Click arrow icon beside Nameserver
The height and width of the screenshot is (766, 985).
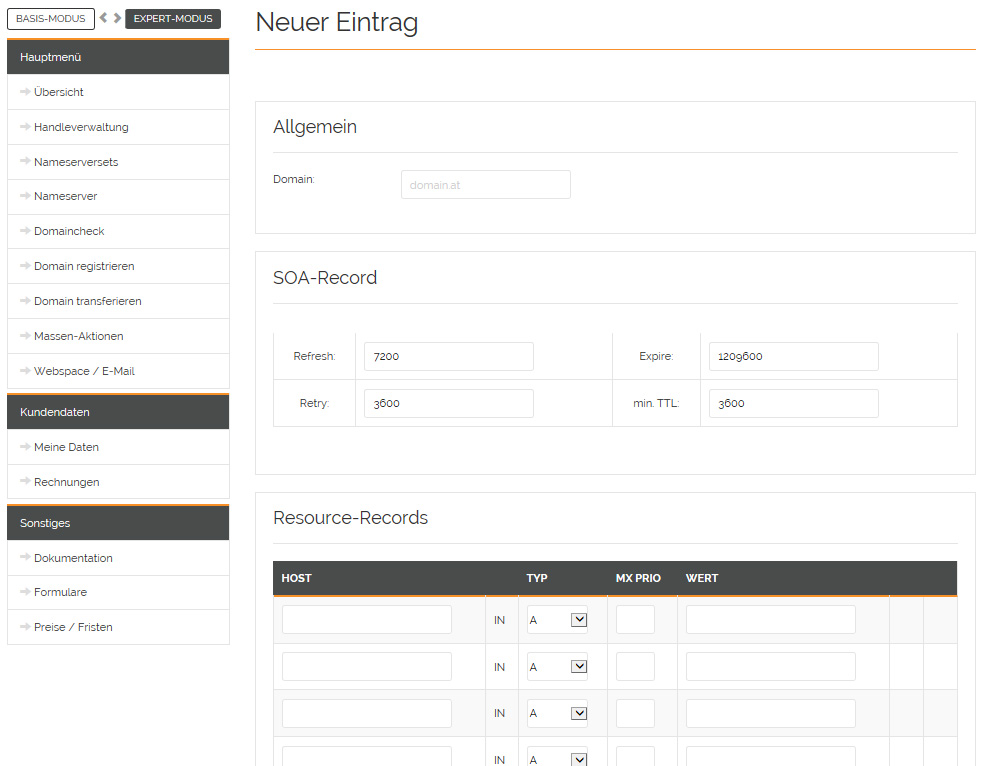(x=25, y=196)
